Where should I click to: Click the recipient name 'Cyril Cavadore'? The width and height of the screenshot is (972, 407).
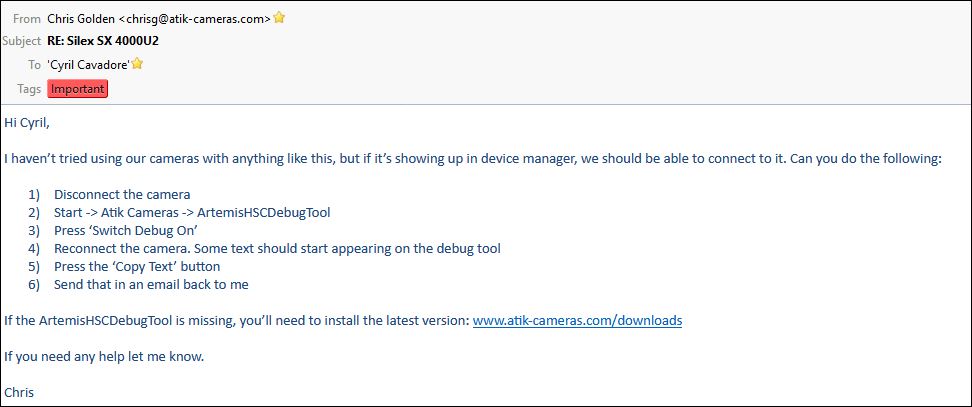coord(88,64)
